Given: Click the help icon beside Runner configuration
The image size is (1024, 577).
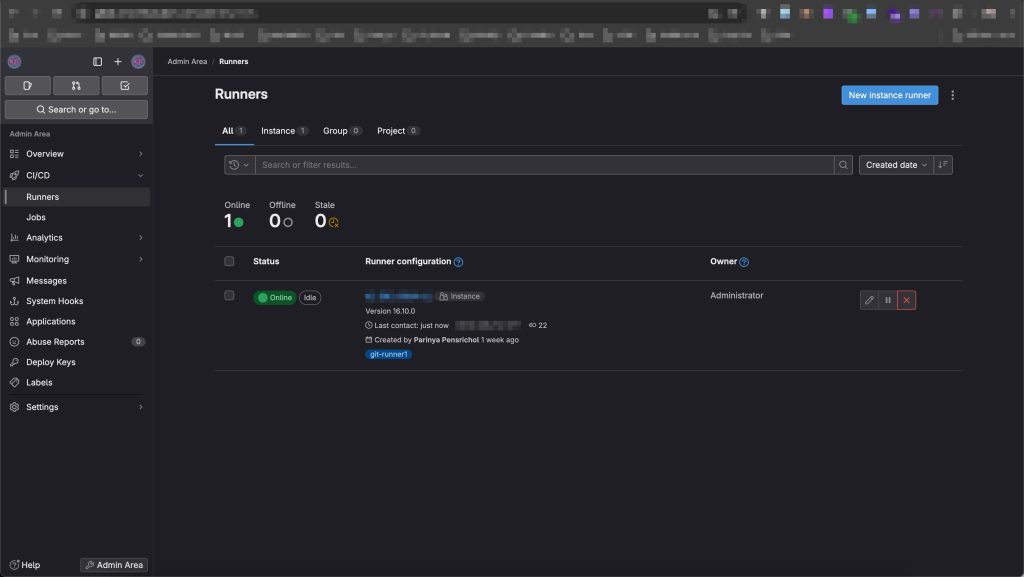Looking at the screenshot, I should pos(459,262).
